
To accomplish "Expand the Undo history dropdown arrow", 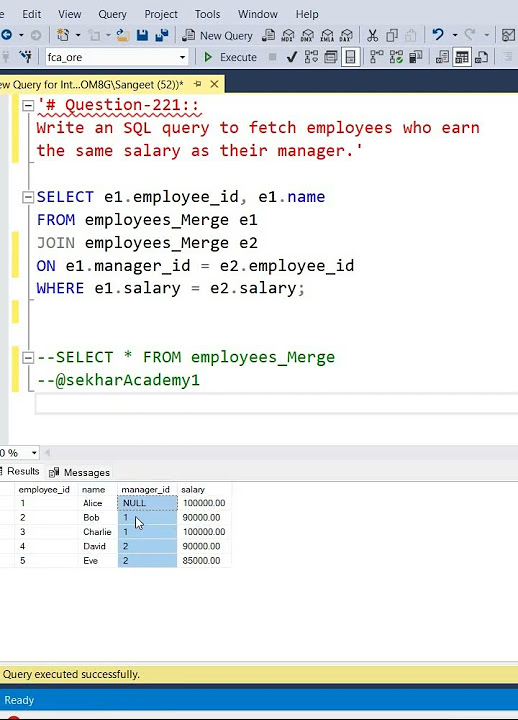I will pos(455,35).
